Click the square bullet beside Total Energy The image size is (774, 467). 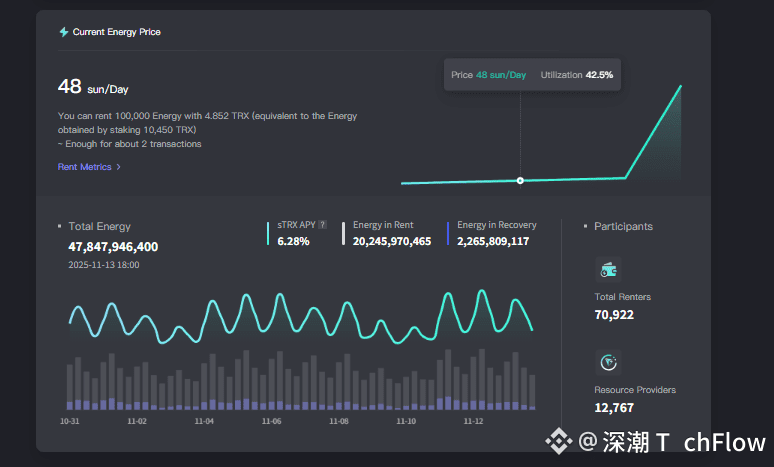coord(60,227)
